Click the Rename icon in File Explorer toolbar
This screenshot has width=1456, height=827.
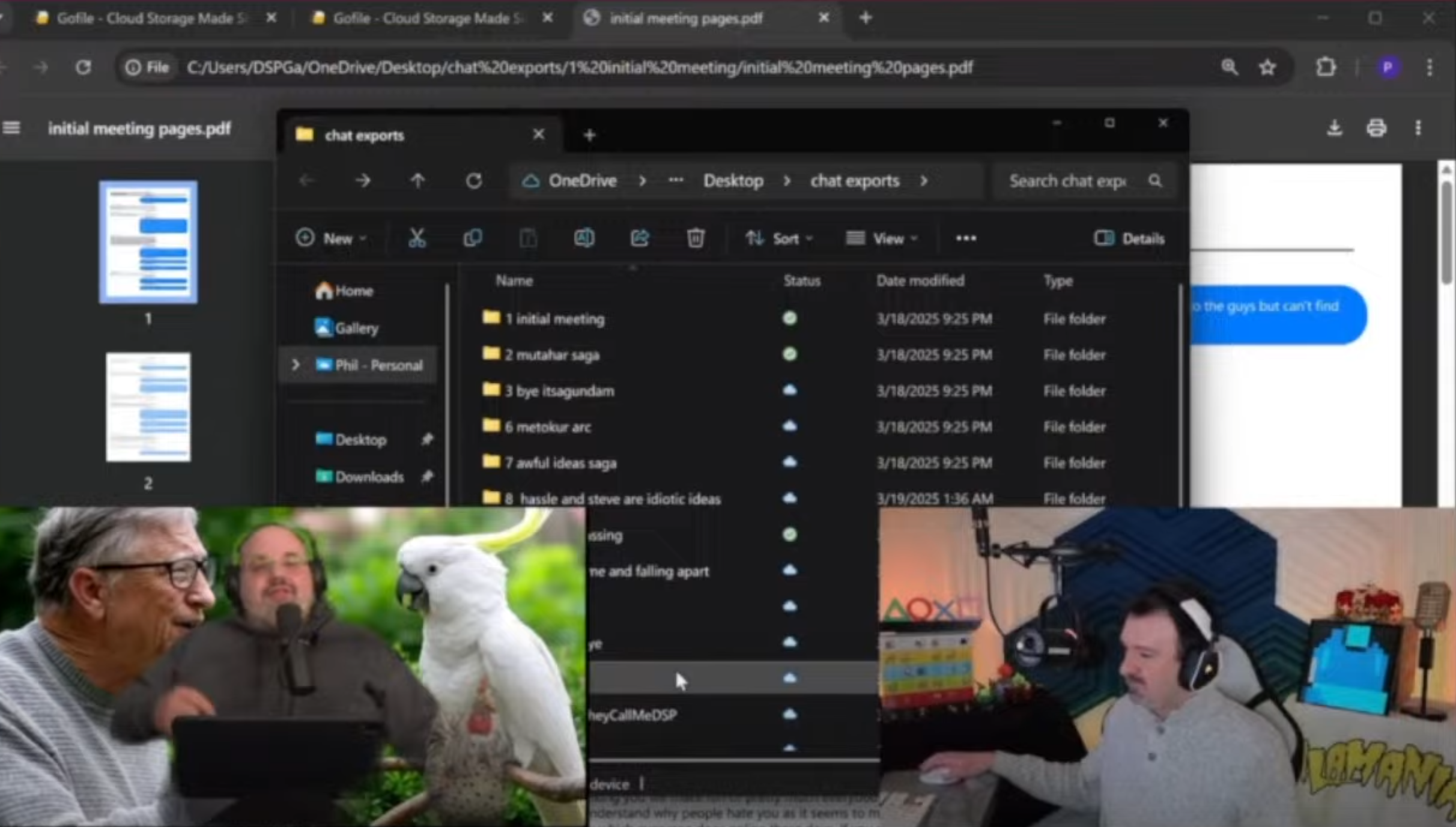coord(584,238)
